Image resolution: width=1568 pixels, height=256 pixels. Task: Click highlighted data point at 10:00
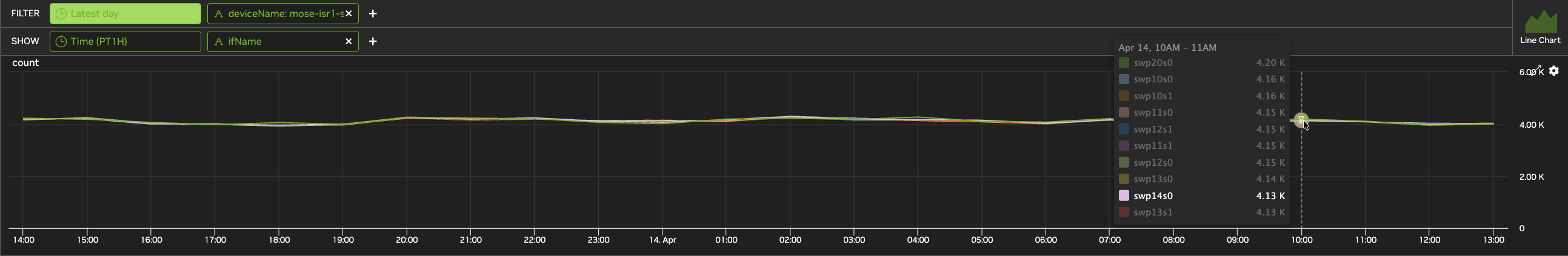(1301, 120)
